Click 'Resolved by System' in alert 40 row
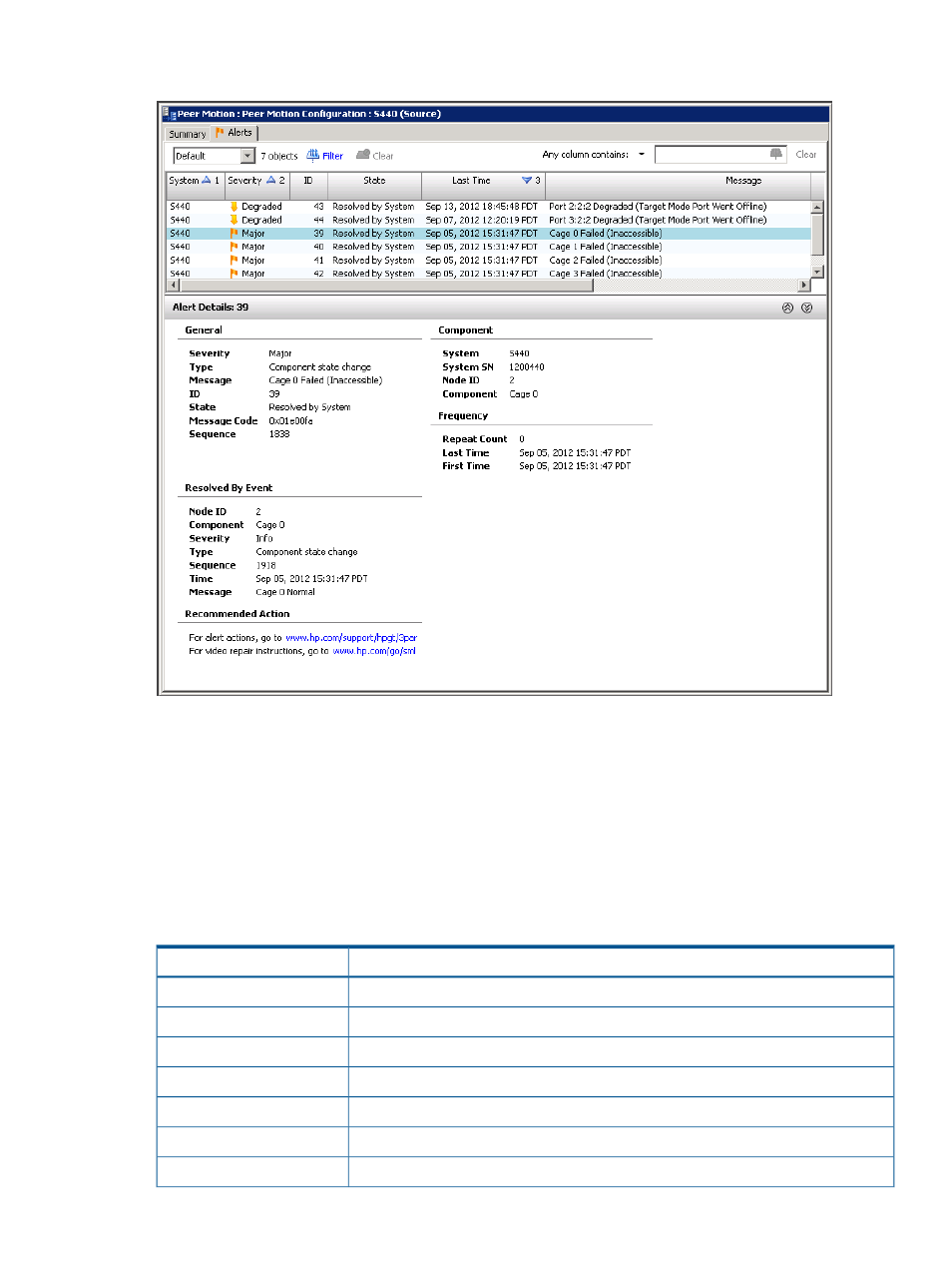 pyautogui.click(x=373, y=247)
